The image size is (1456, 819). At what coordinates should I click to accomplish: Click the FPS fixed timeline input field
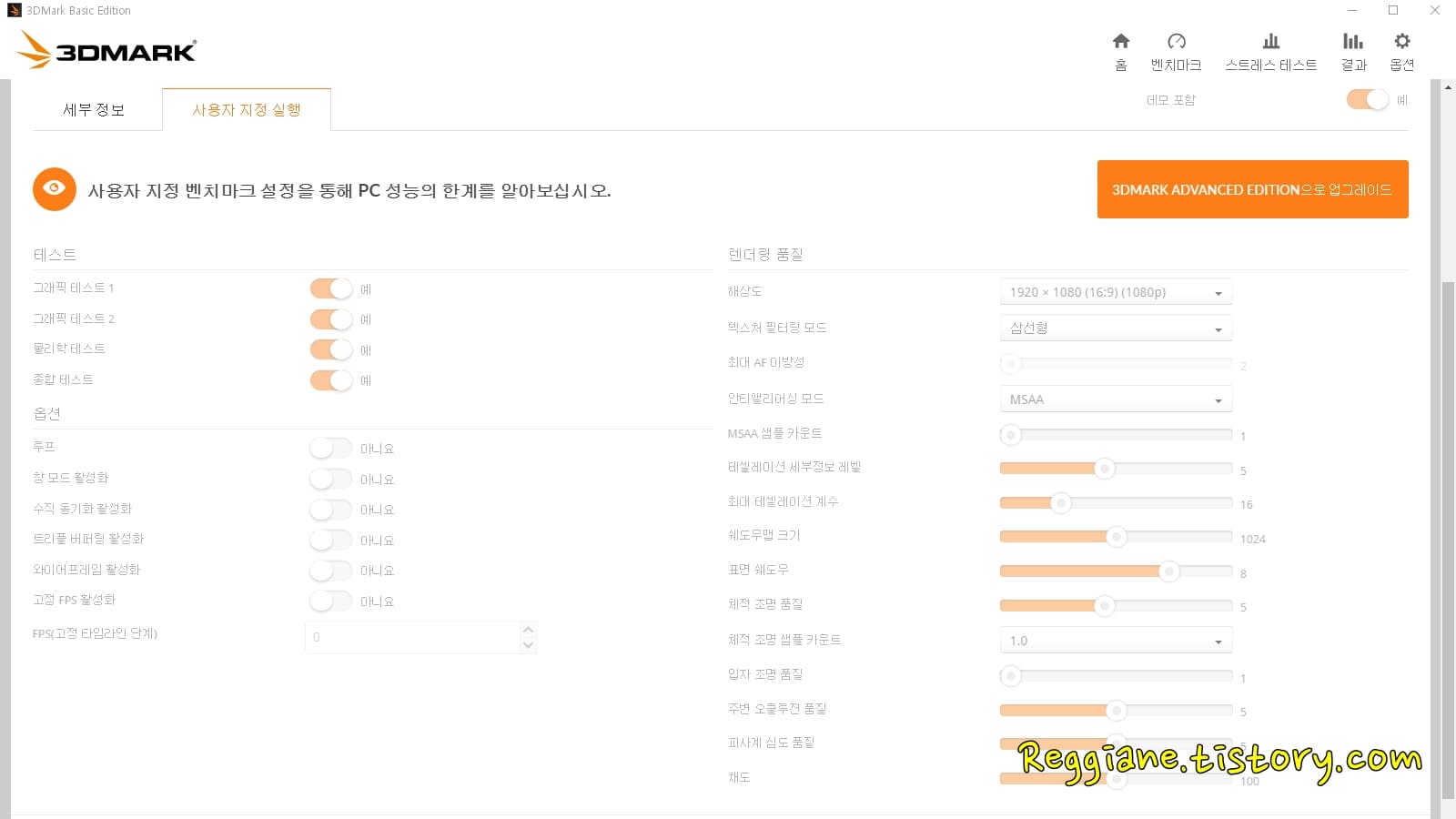413,637
